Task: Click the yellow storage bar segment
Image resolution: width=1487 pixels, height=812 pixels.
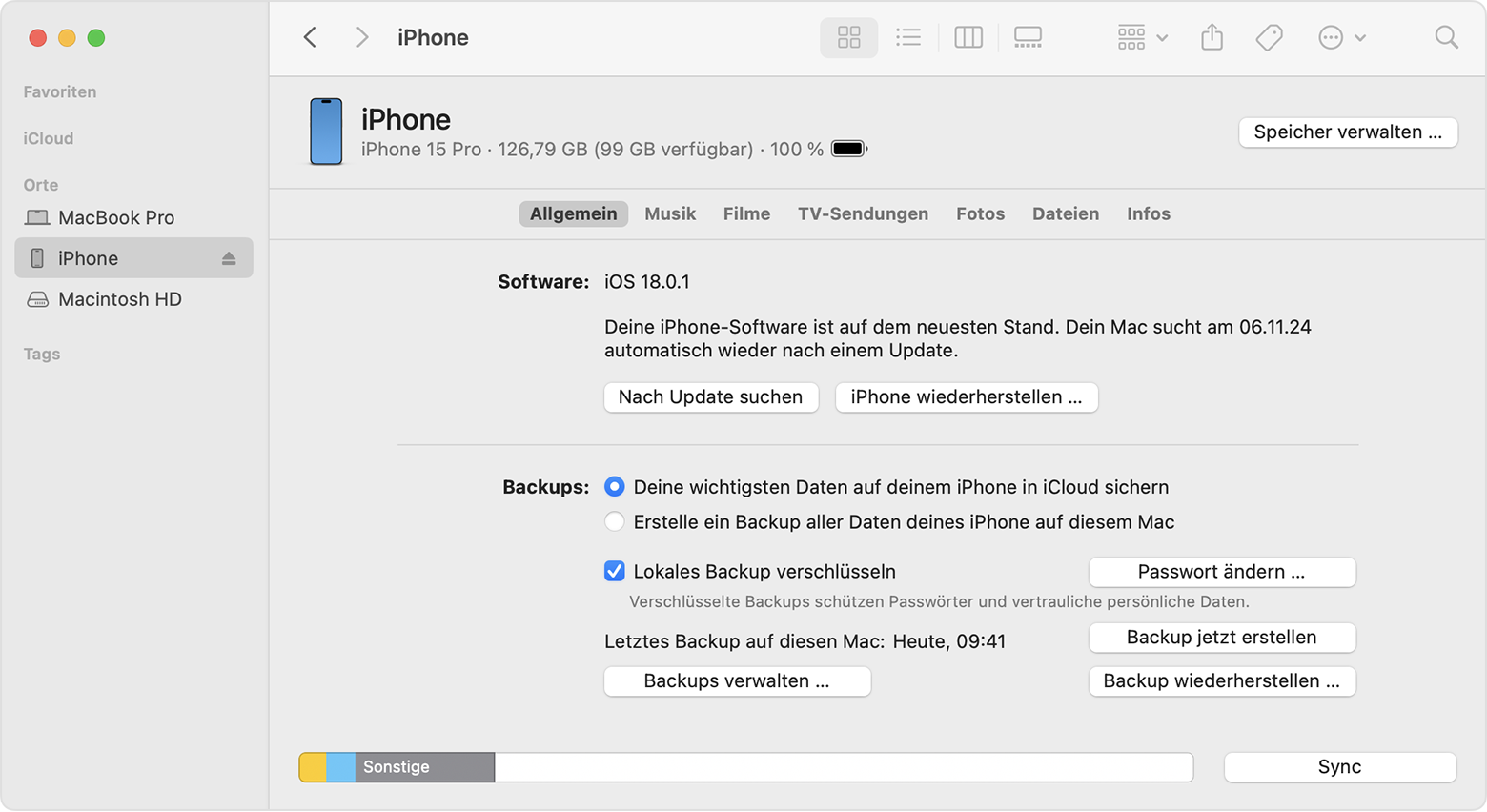Action: [x=313, y=767]
